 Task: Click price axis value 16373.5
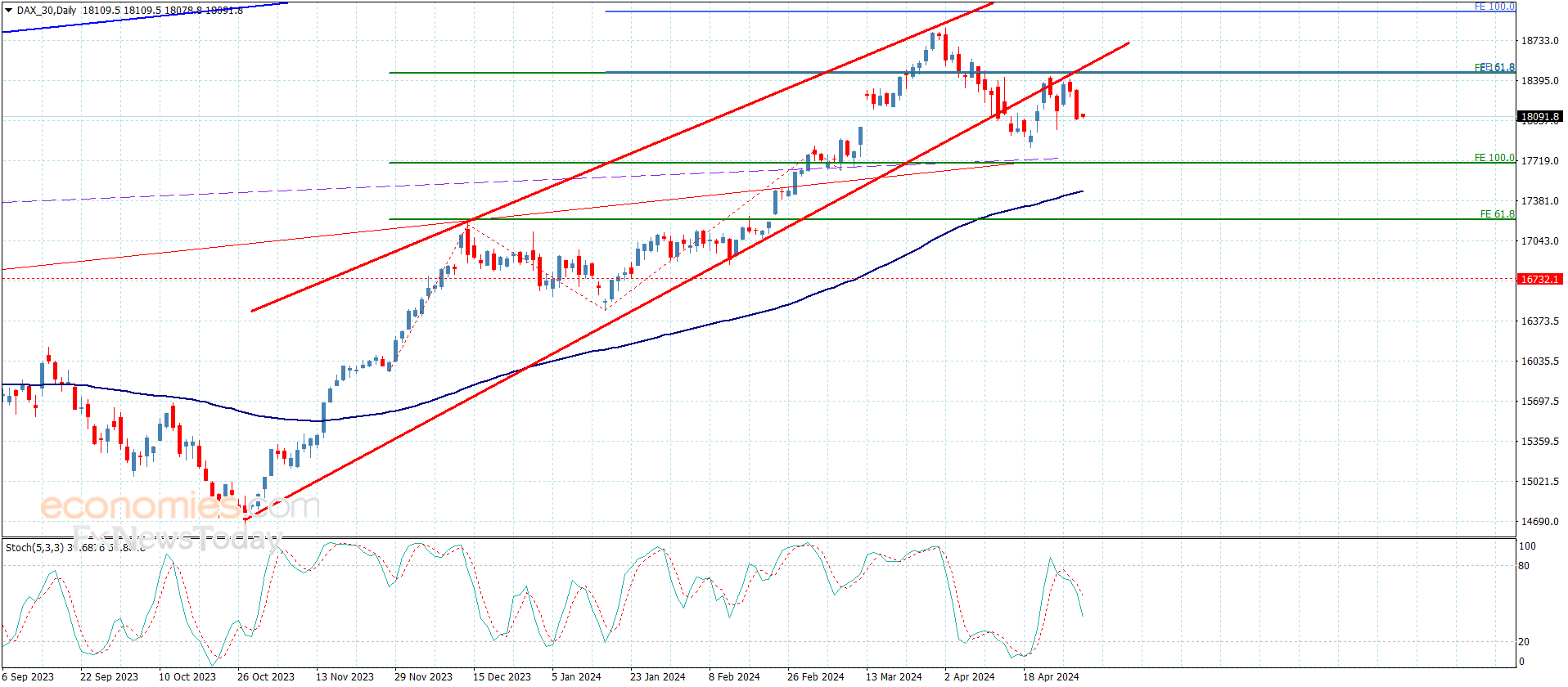[1539, 321]
